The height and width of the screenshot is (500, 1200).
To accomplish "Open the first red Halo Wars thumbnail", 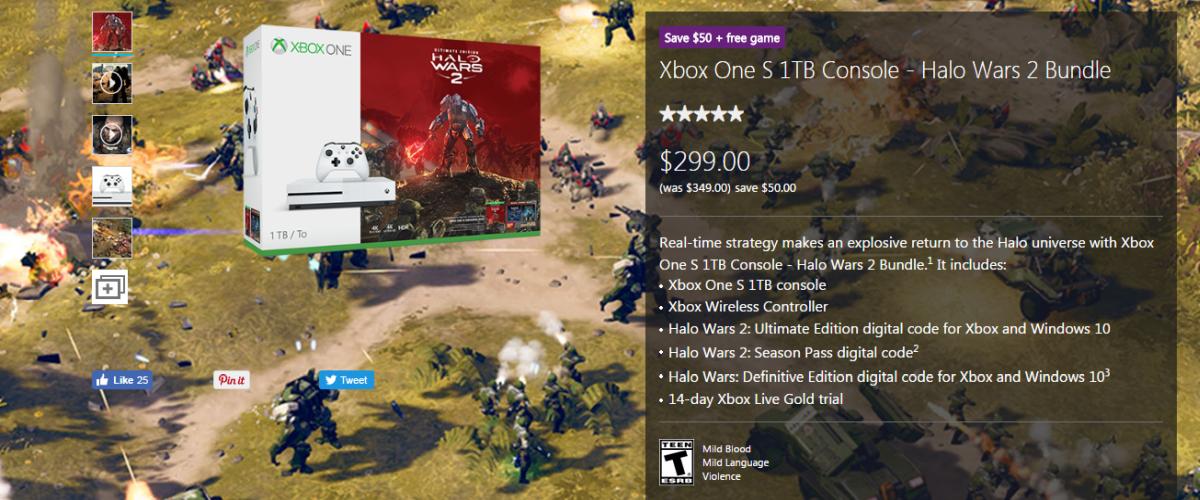I will click(x=112, y=31).
